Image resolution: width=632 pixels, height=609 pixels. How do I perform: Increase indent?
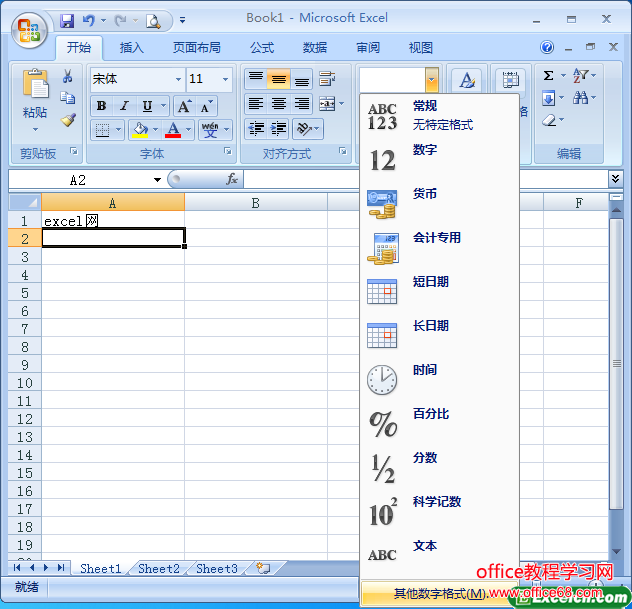click(279, 129)
